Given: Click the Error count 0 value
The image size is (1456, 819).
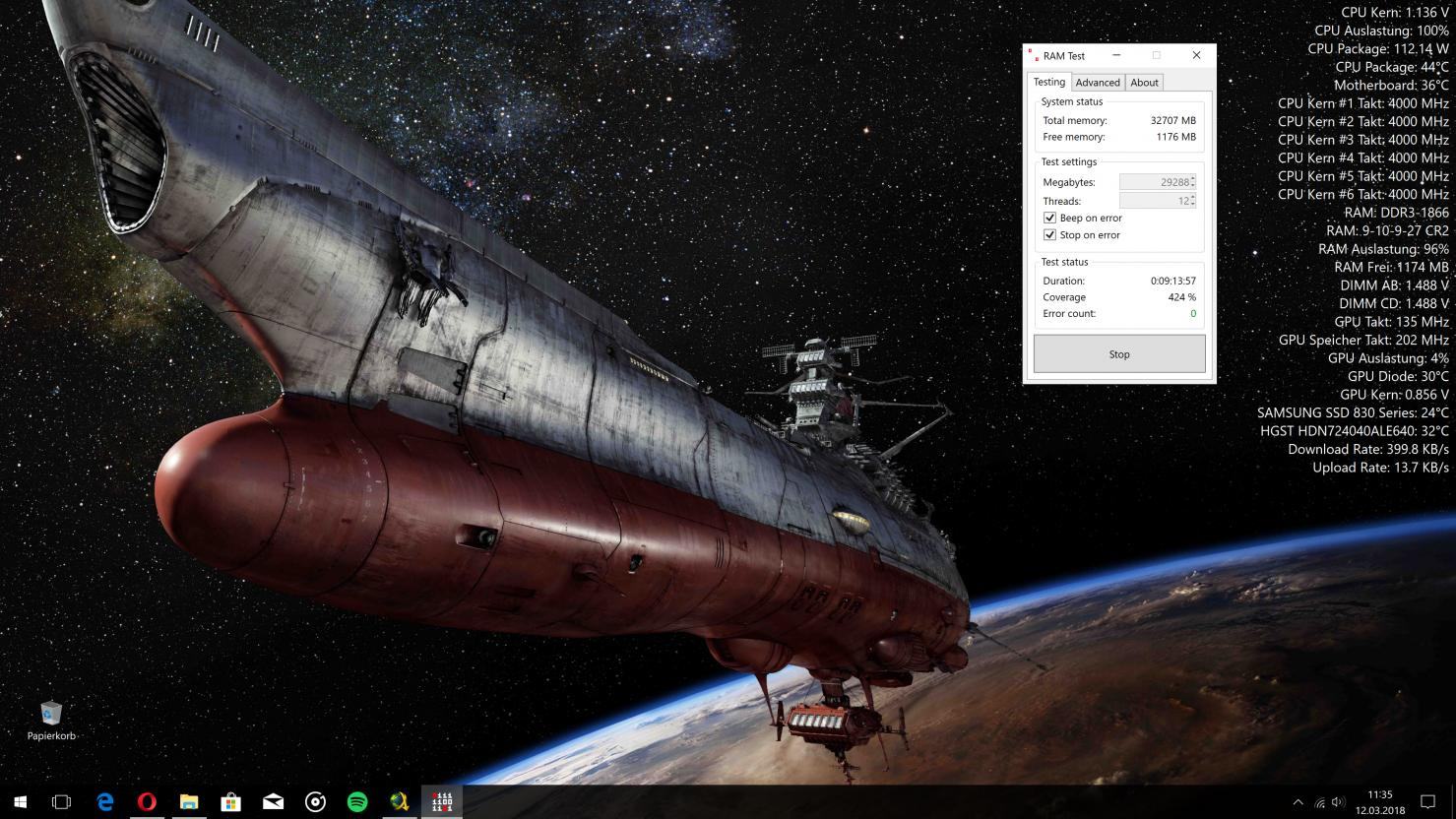Looking at the screenshot, I should [x=1193, y=314].
